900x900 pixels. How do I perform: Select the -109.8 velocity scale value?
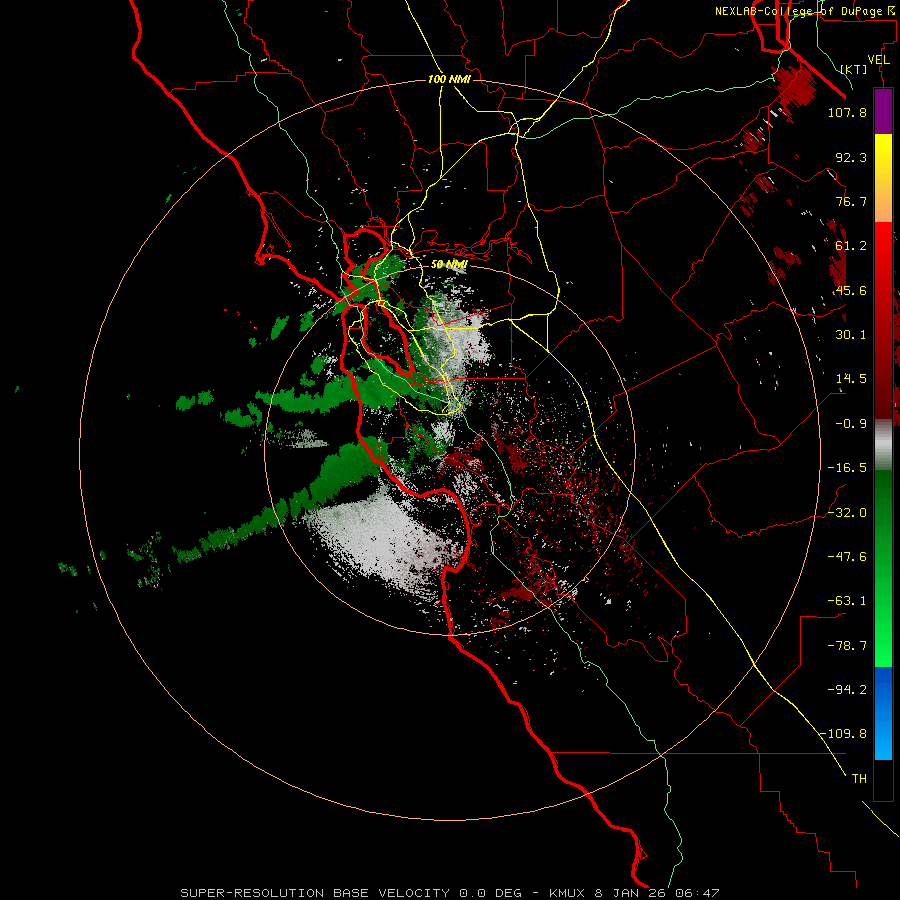point(843,734)
